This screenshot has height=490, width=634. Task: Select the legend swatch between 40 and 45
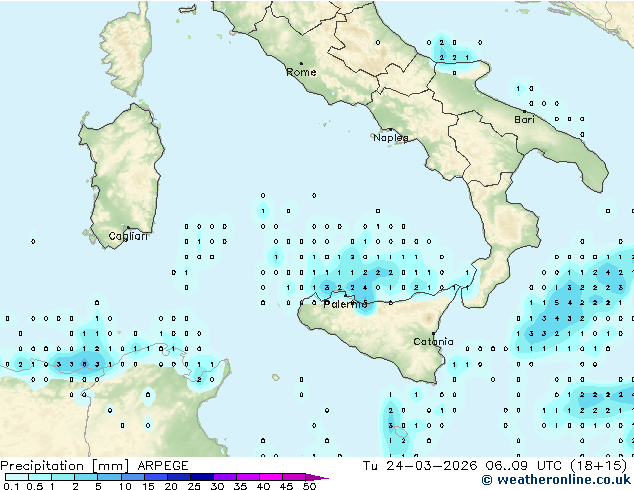click(x=271, y=477)
